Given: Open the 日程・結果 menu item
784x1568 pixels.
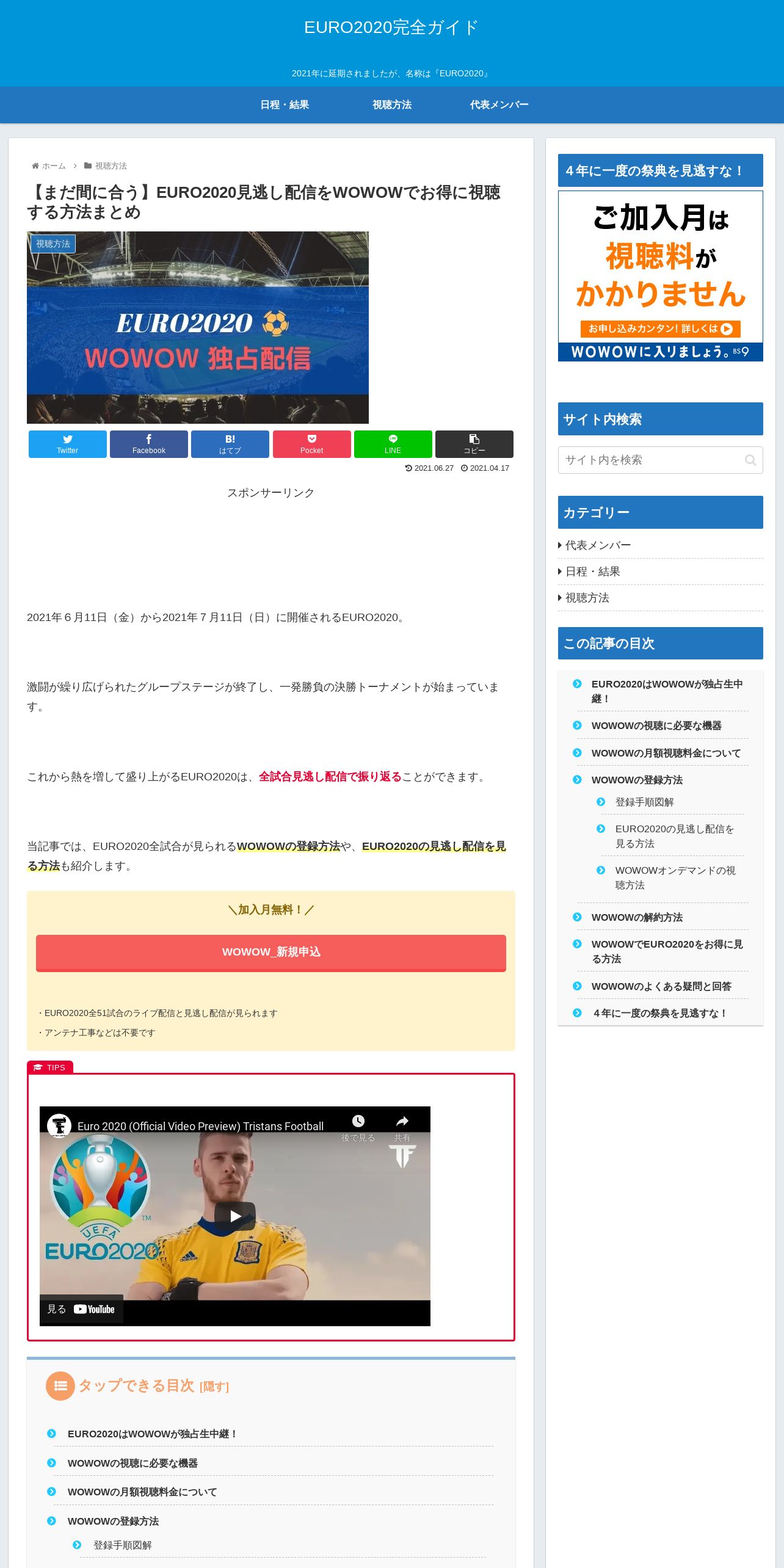Looking at the screenshot, I should pos(285,105).
